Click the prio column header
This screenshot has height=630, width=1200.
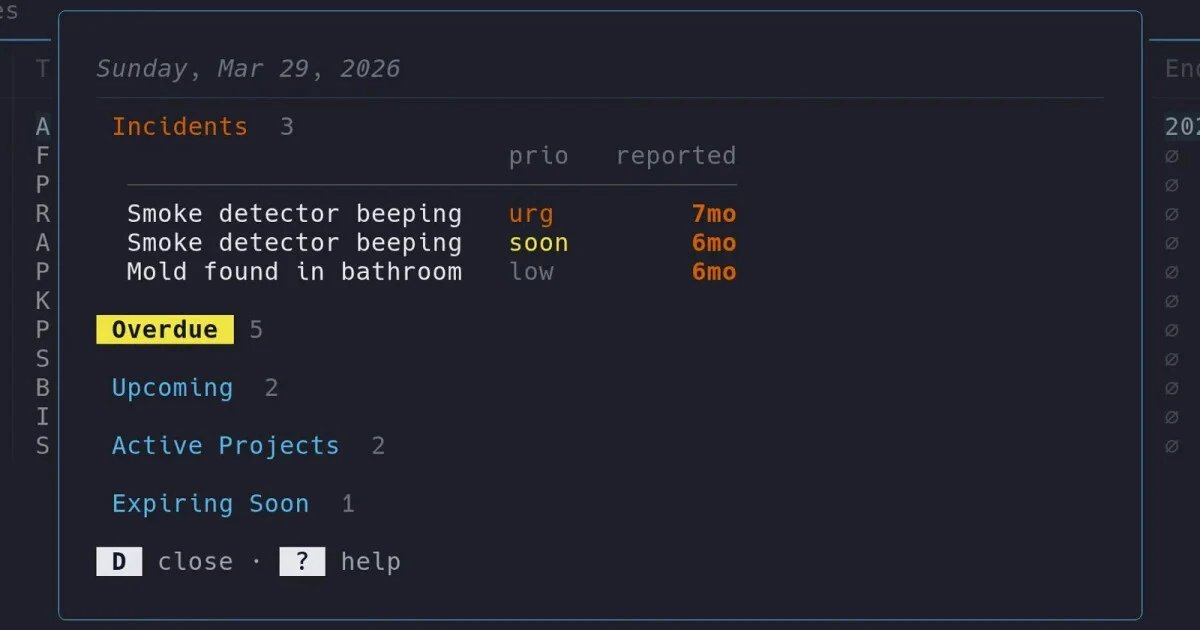[x=539, y=156]
